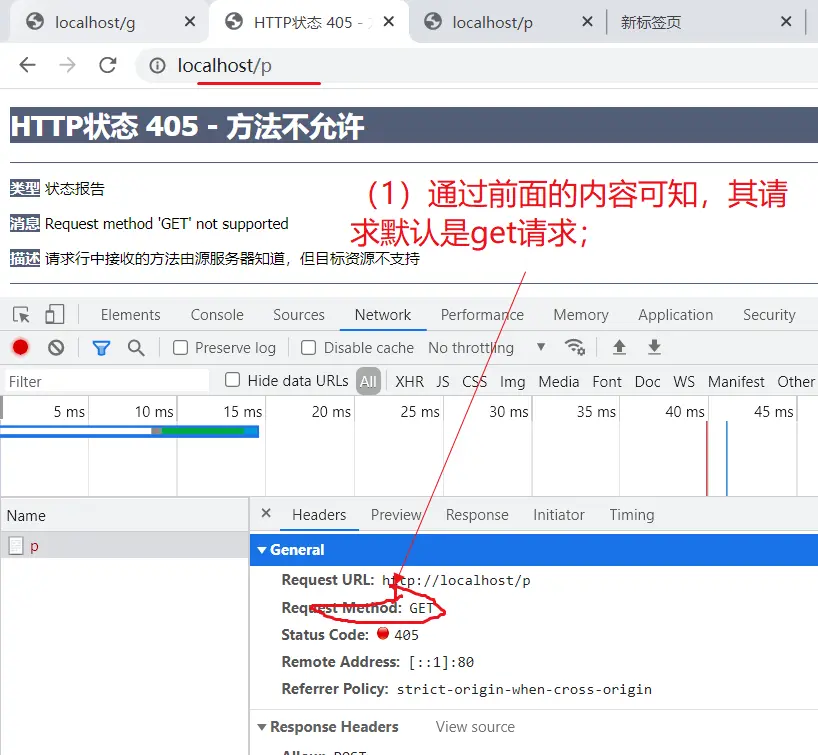Viewport: 818px width, 755px height.
Task: Close the request details pane
Action: point(266,513)
